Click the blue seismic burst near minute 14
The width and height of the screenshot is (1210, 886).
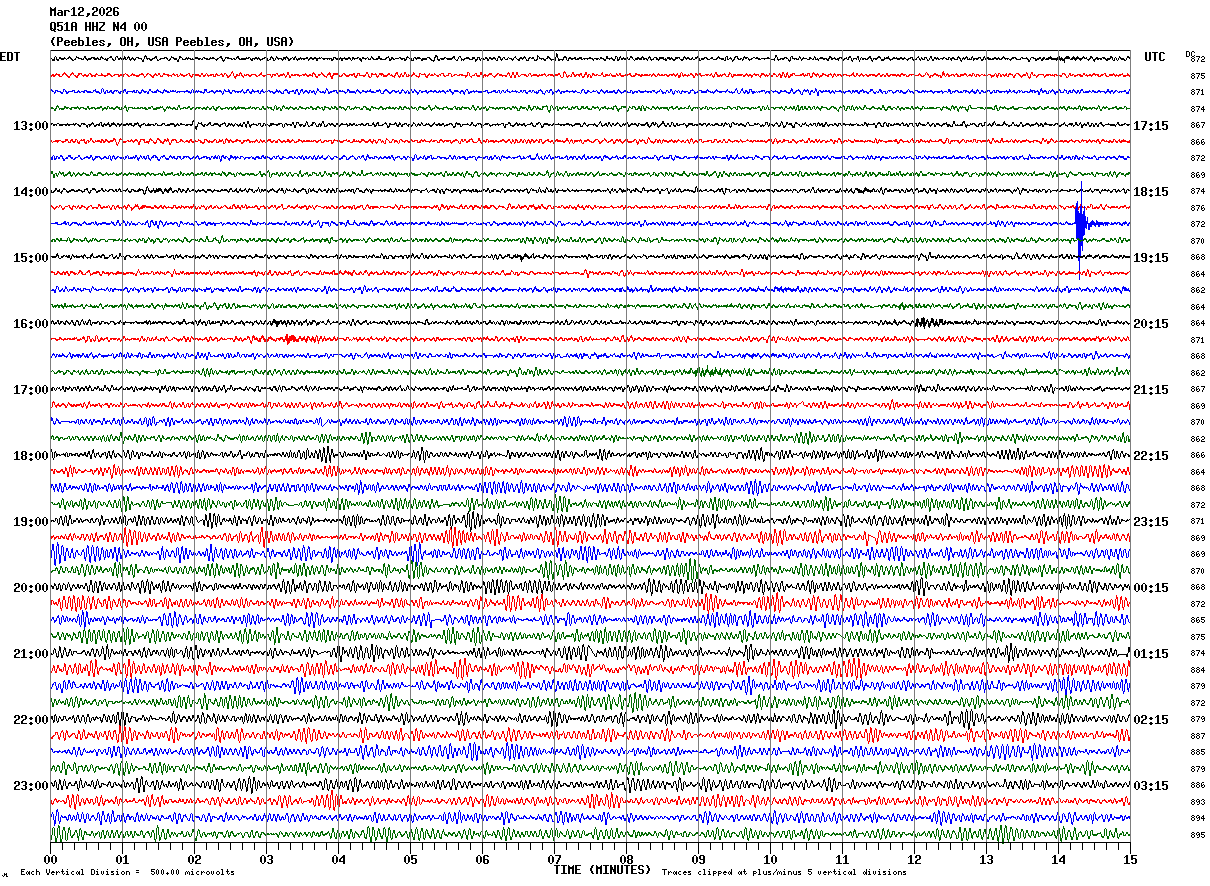1081,224
